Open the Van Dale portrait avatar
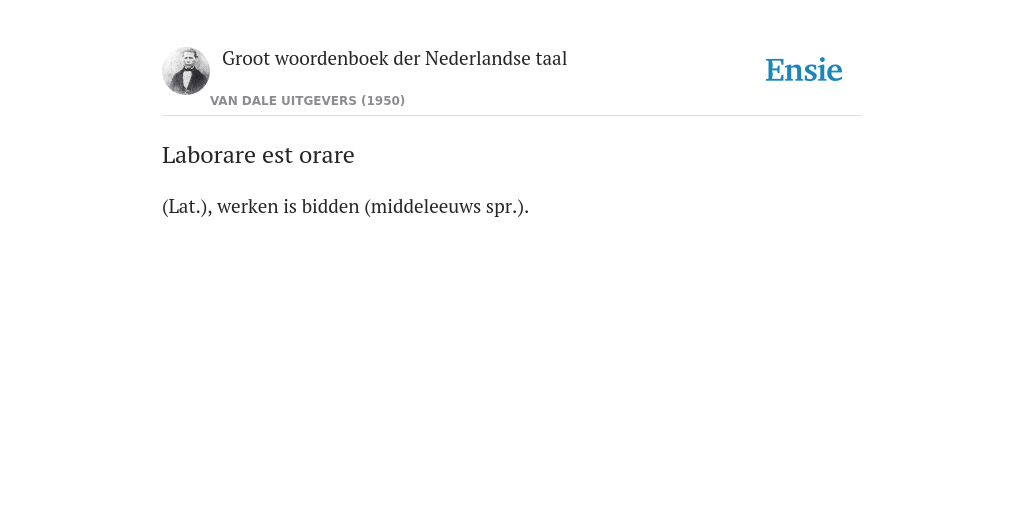Viewport: 1024px width, 512px height. 186,71
